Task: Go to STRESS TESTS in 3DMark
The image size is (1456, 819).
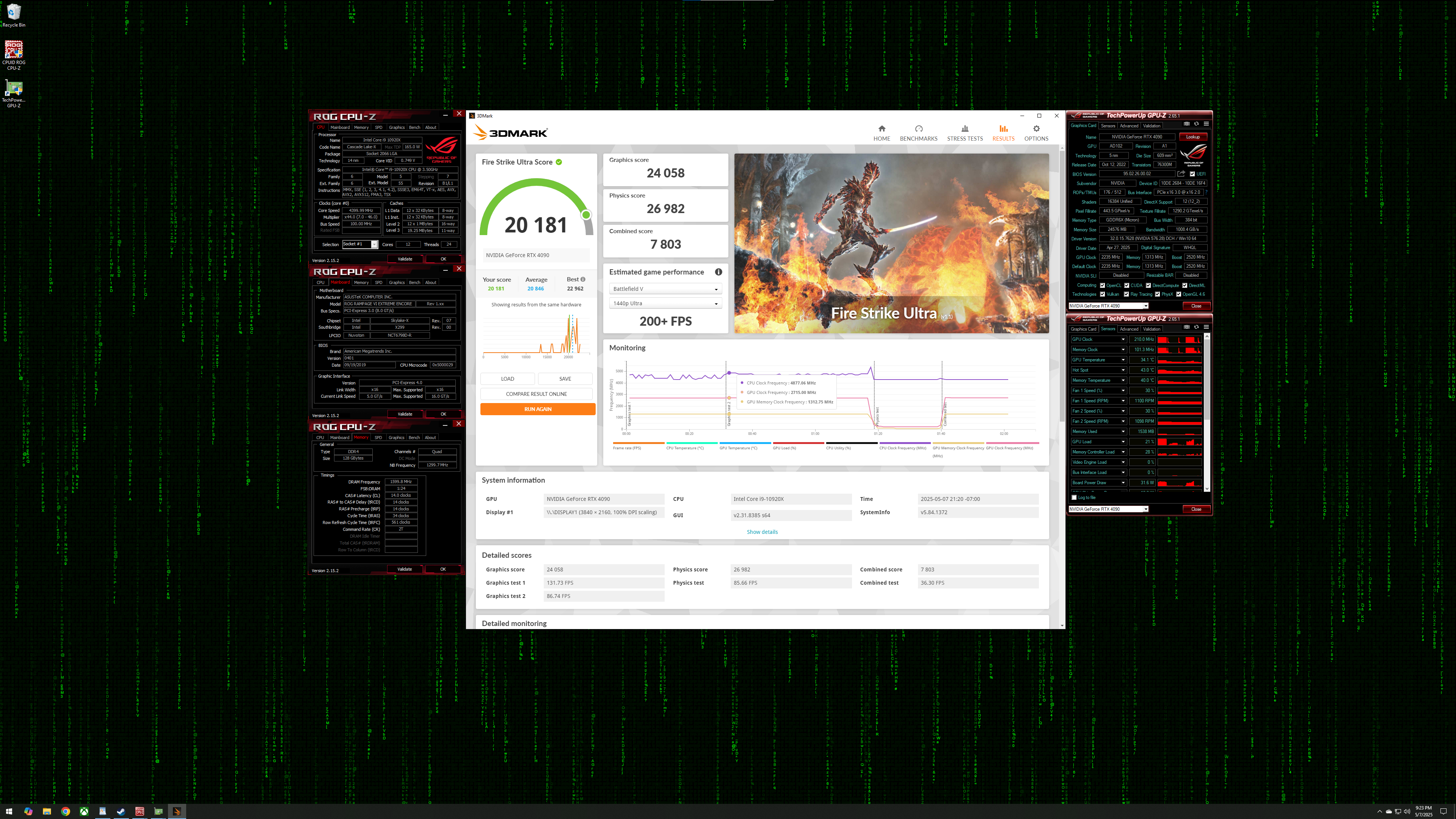Action: click(965, 133)
